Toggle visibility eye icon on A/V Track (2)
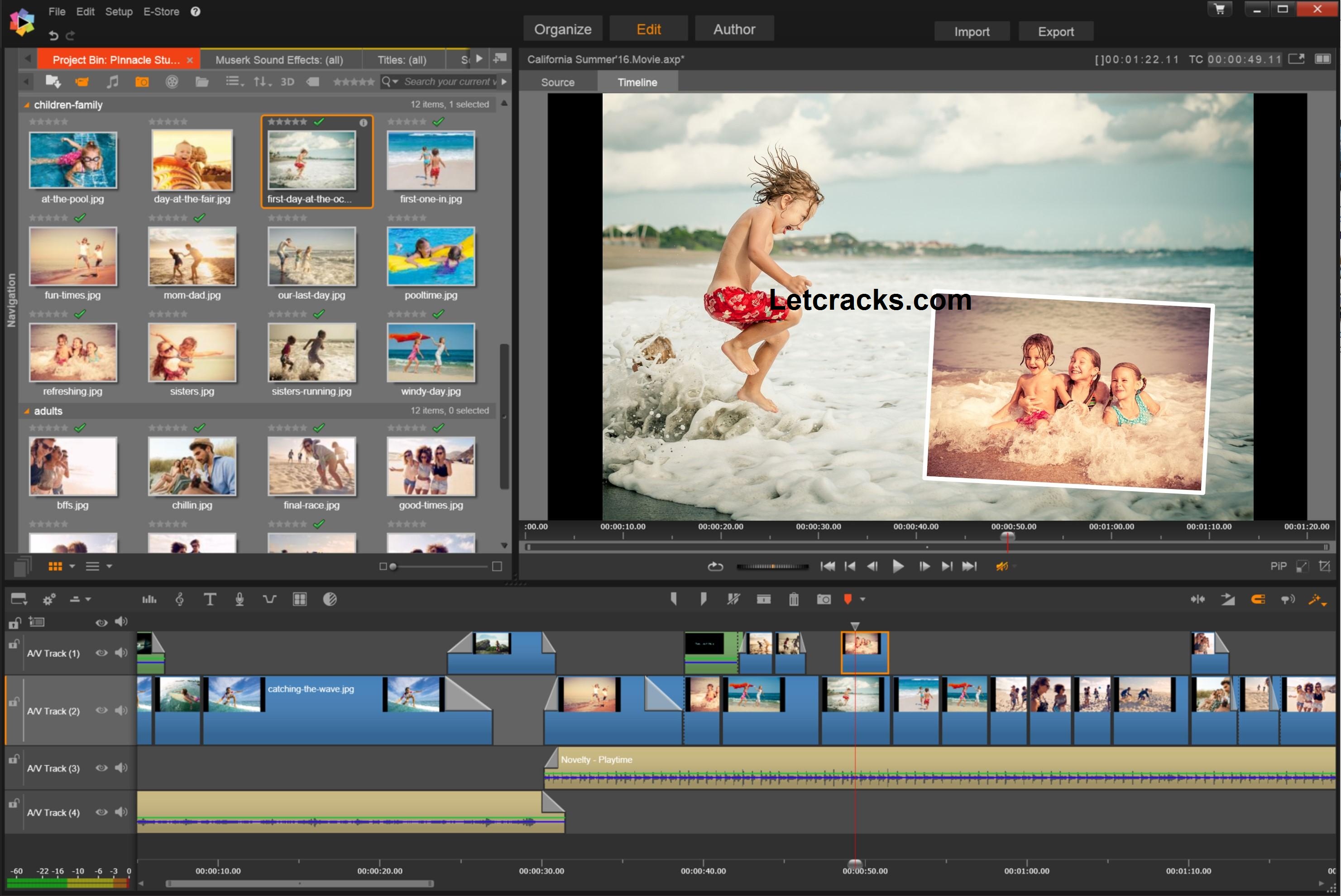Image resolution: width=1341 pixels, height=896 pixels. tap(101, 709)
